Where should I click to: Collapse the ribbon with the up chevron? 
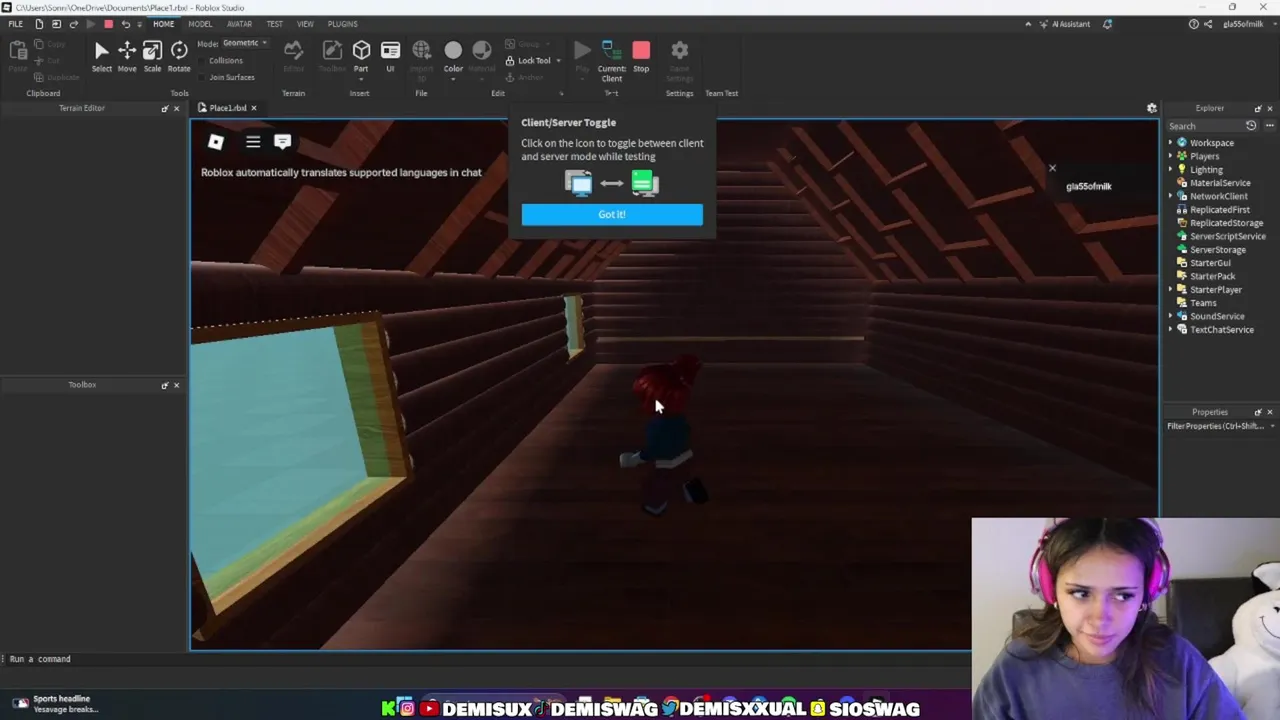click(x=1028, y=24)
